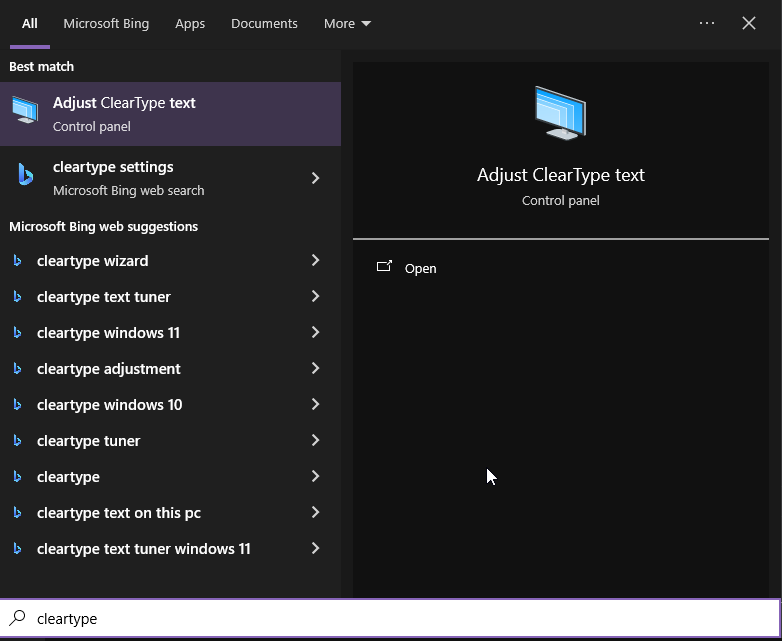Select cleartype text on this pc suggestion

(x=119, y=513)
